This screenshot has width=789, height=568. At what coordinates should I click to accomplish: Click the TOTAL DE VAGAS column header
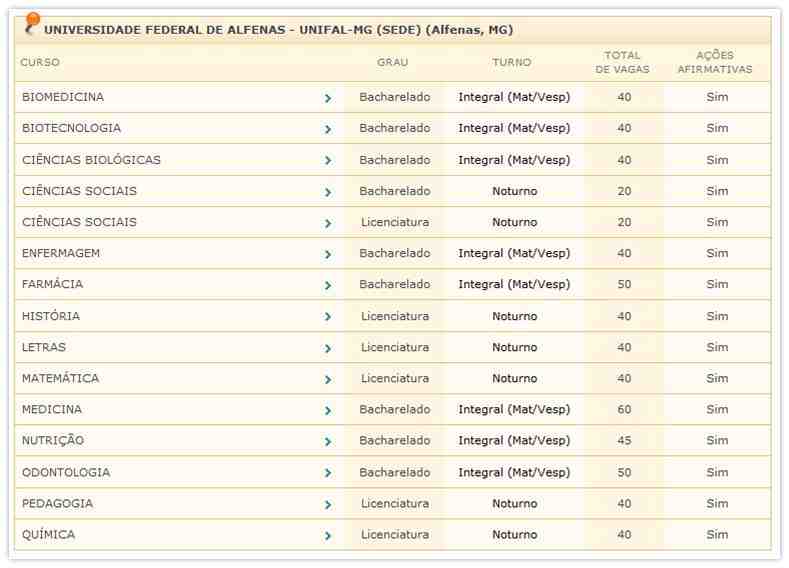pyautogui.click(x=623, y=62)
